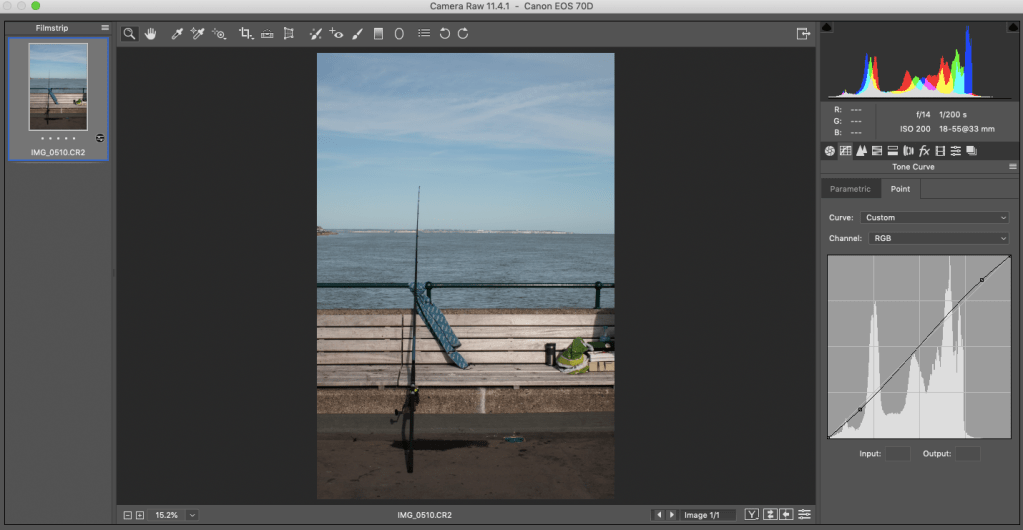Click the zoom out minus button
Viewport: 1023px width, 530px height.
click(128, 515)
